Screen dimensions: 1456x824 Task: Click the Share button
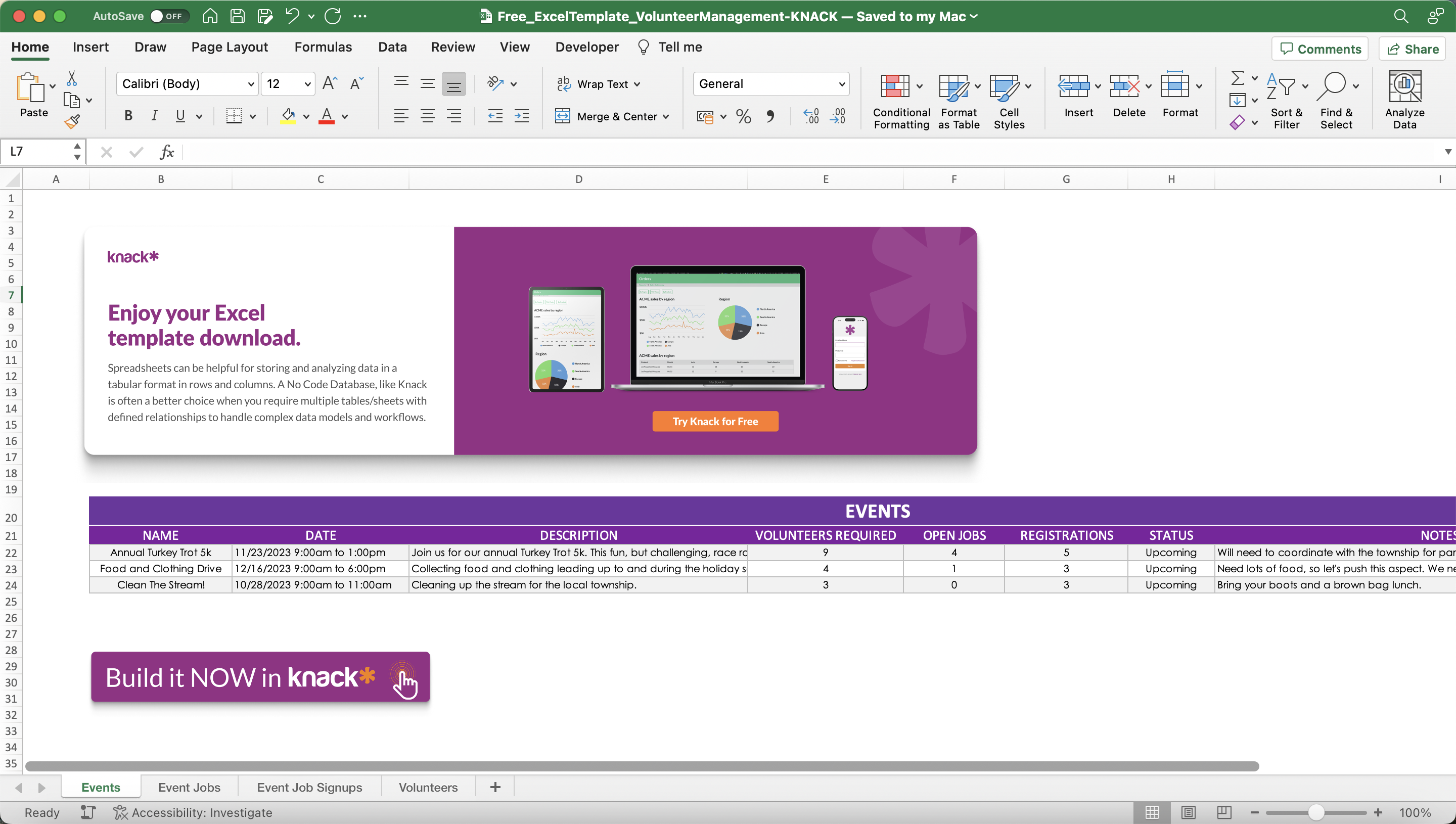1413,49
